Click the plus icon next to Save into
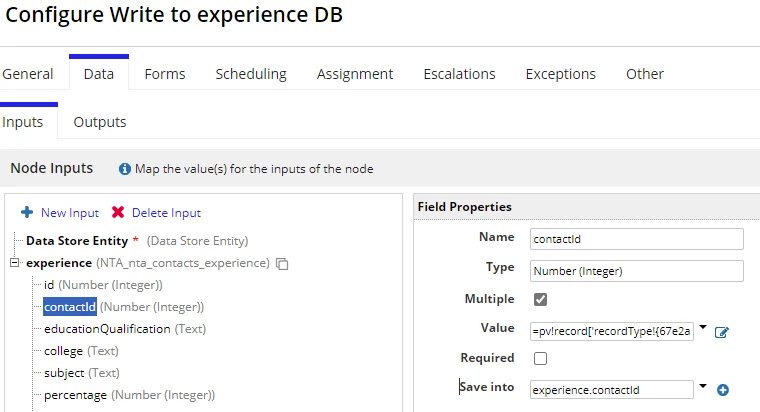 (723, 390)
